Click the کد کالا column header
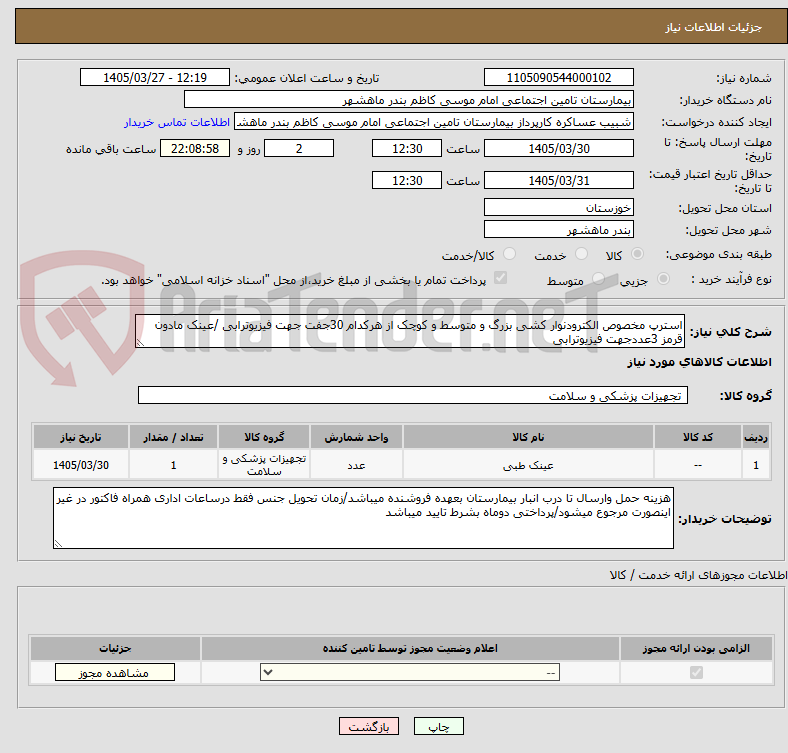The image size is (788, 753). (698, 437)
